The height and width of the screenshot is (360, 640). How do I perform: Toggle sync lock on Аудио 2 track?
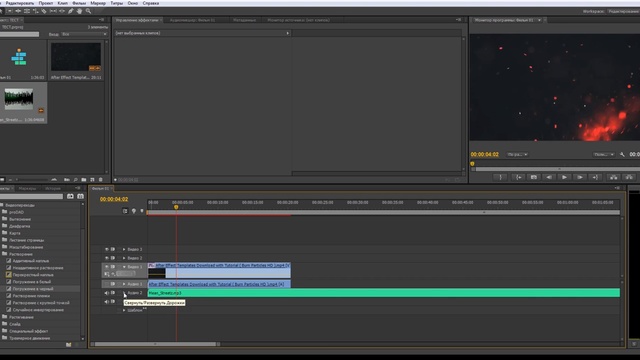[113, 293]
